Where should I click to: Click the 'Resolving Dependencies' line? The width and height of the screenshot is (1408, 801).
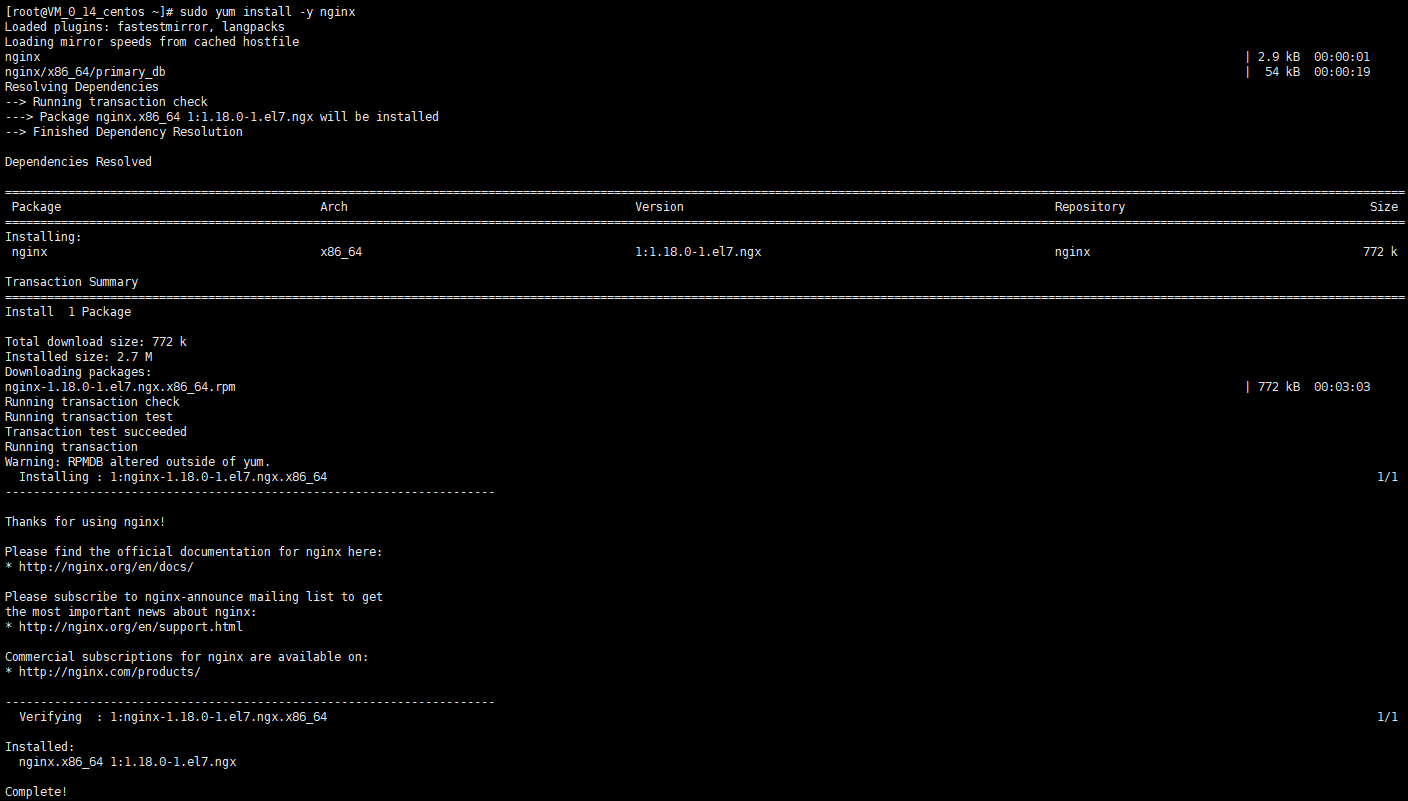pyautogui.click(x=82, y=87)
